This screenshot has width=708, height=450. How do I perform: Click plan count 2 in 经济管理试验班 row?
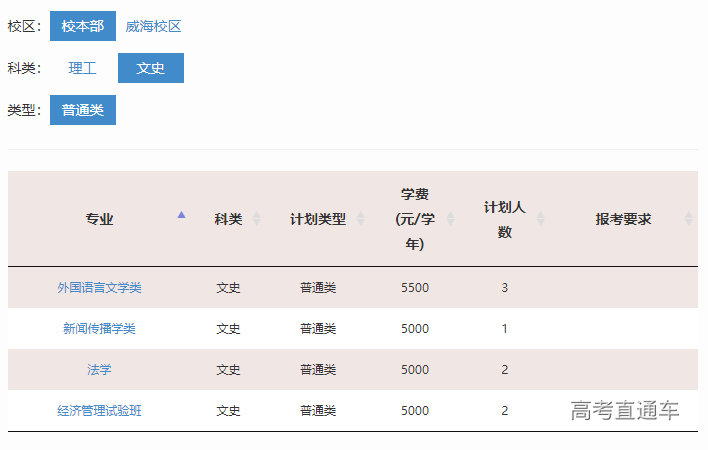(504, 411)
